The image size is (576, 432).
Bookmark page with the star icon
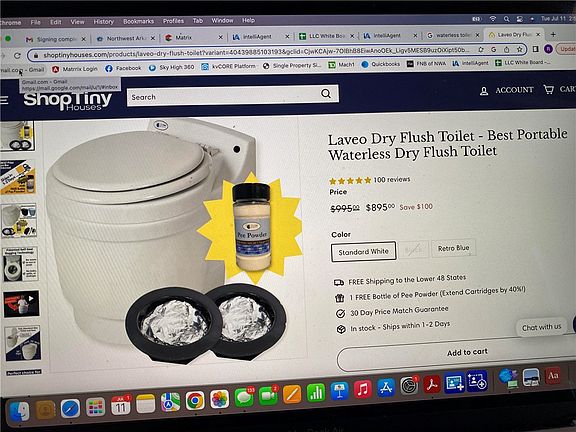(519, 49)
